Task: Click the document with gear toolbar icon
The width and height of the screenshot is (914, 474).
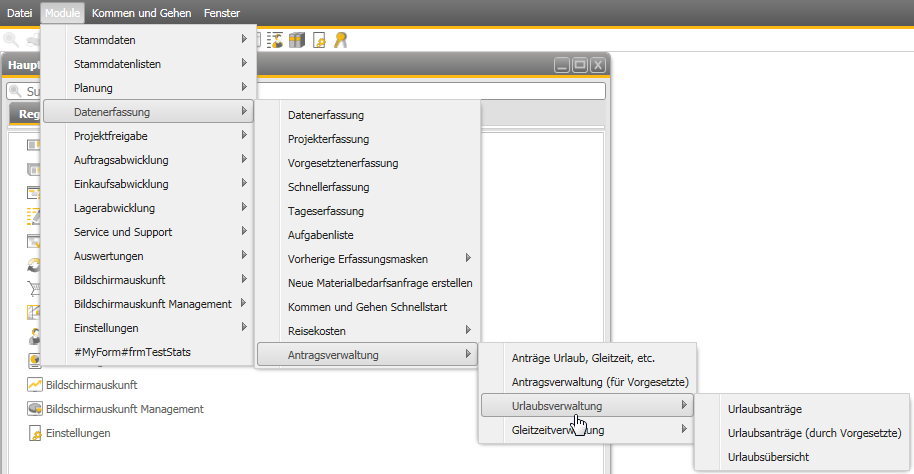Action: click(319, 40)
